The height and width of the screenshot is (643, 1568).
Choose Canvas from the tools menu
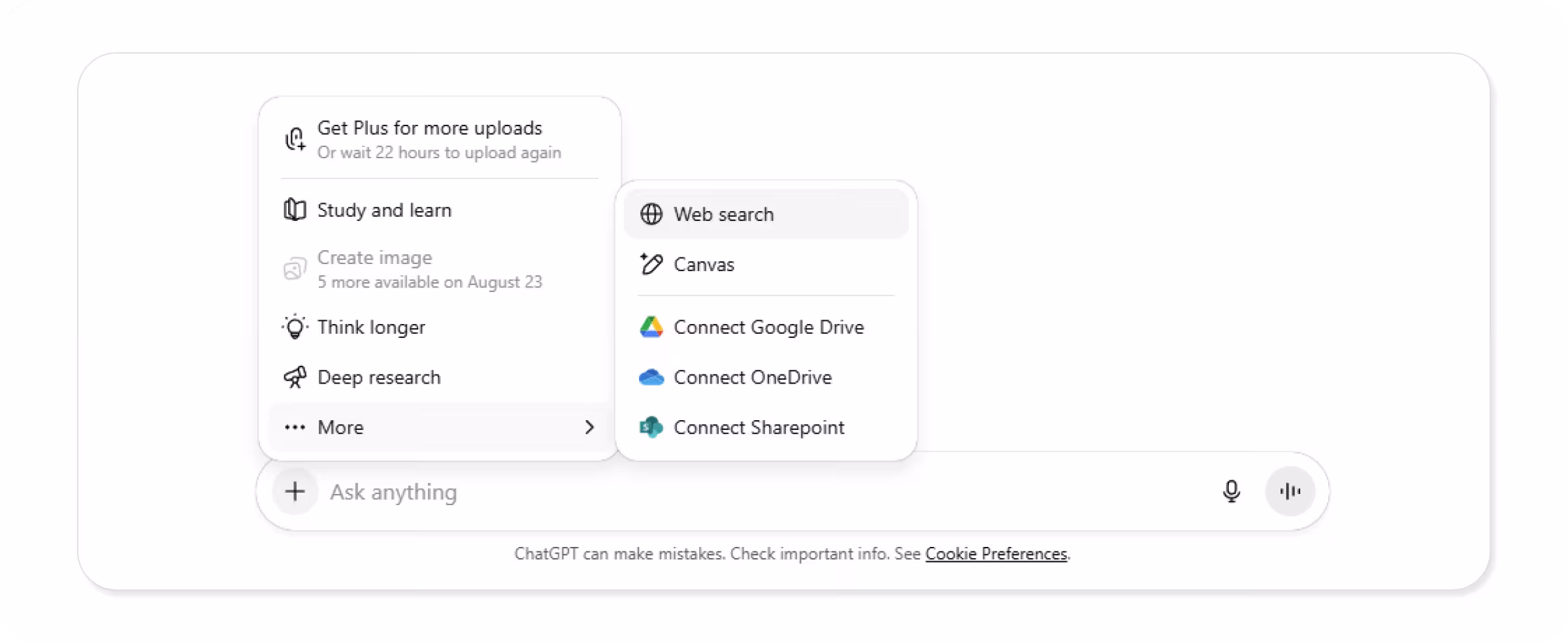click(x=703, y=265)
